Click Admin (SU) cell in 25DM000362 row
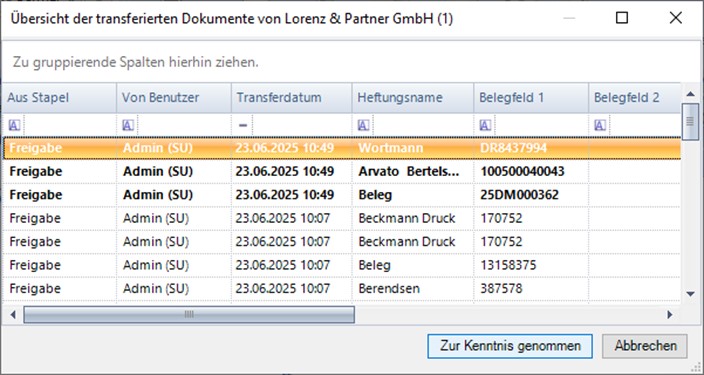This screenshot has width=704, height=375. click(x=174, y=194)
